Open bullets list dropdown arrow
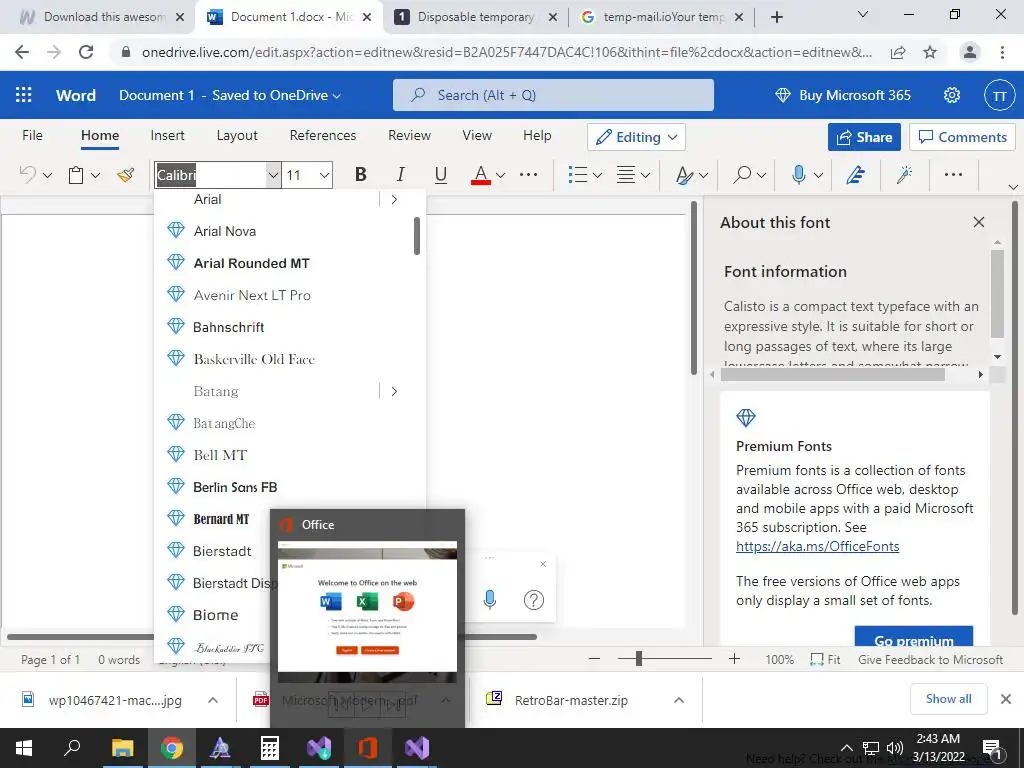1024x768 pixels. [x=597, y=175]
